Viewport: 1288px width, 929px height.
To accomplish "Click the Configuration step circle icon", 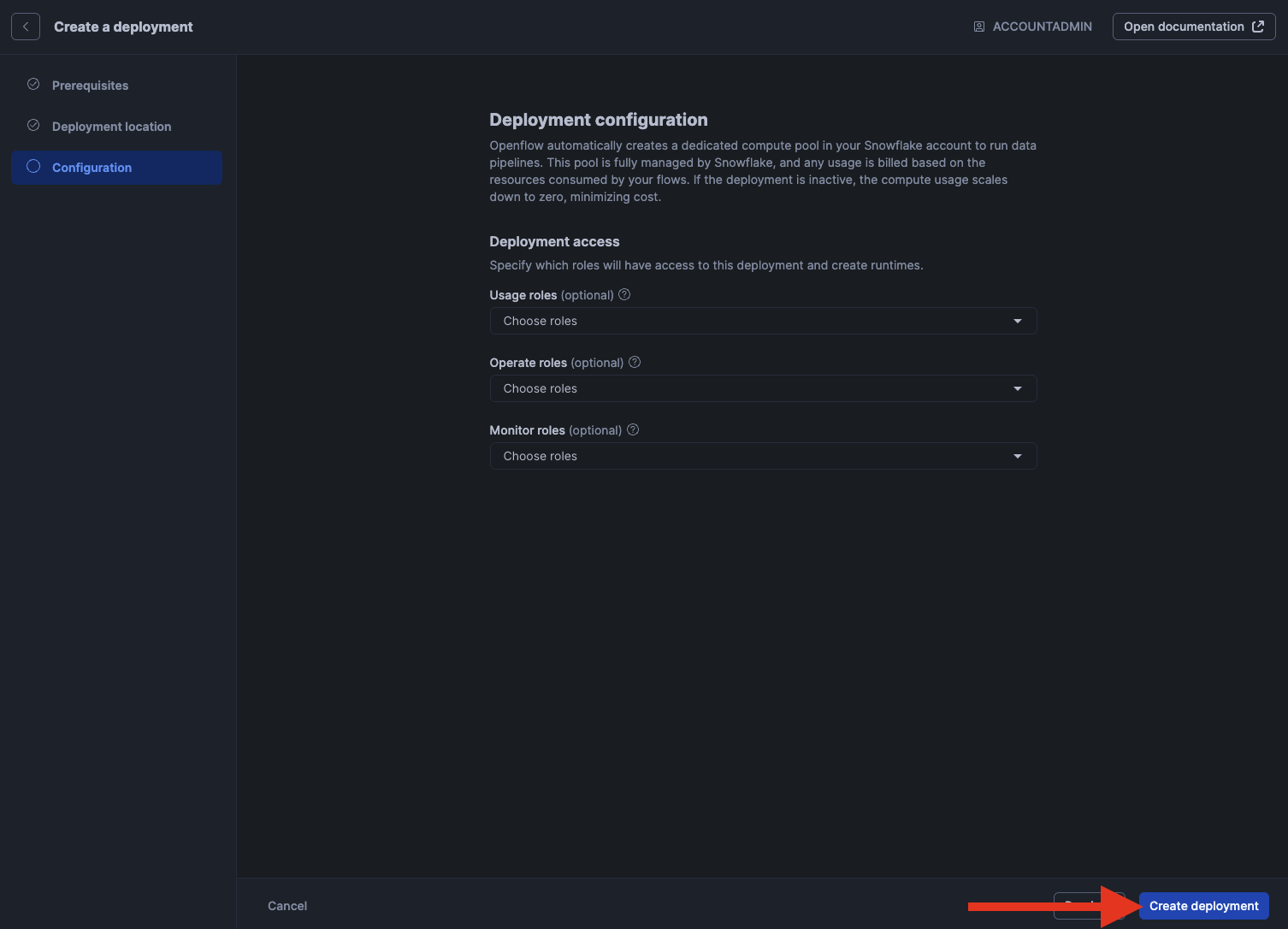I will click(33, 167).
